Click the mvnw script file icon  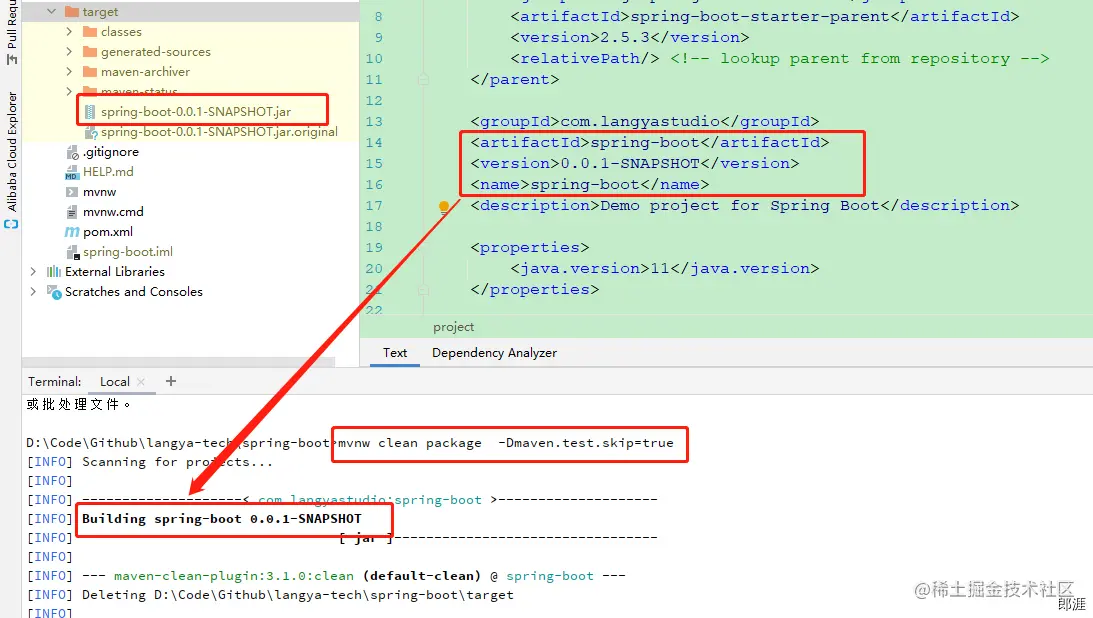(72, 192)
